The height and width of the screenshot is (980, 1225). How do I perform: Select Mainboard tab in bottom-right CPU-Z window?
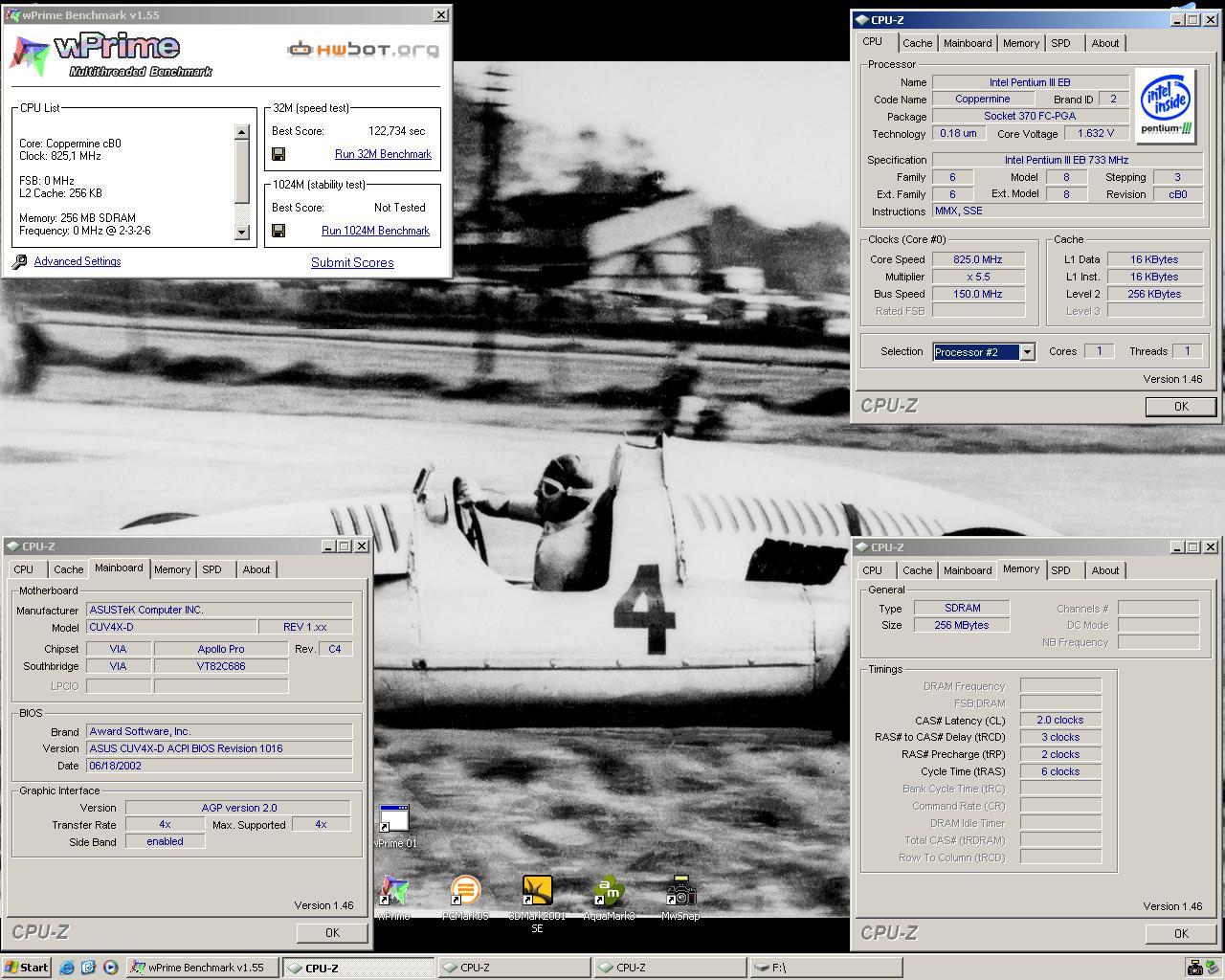tap(968, 570)
